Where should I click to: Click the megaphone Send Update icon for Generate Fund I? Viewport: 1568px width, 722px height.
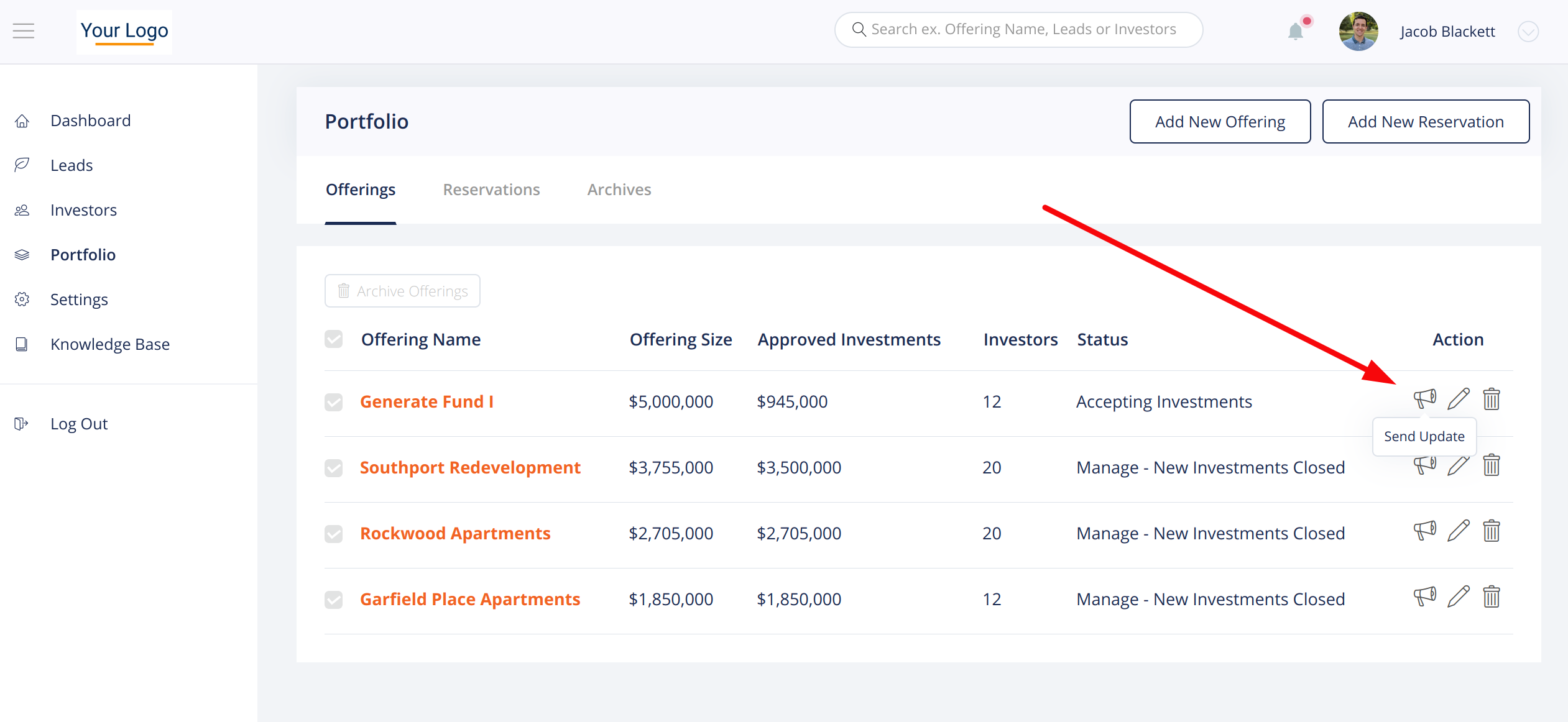(1424, 398)
